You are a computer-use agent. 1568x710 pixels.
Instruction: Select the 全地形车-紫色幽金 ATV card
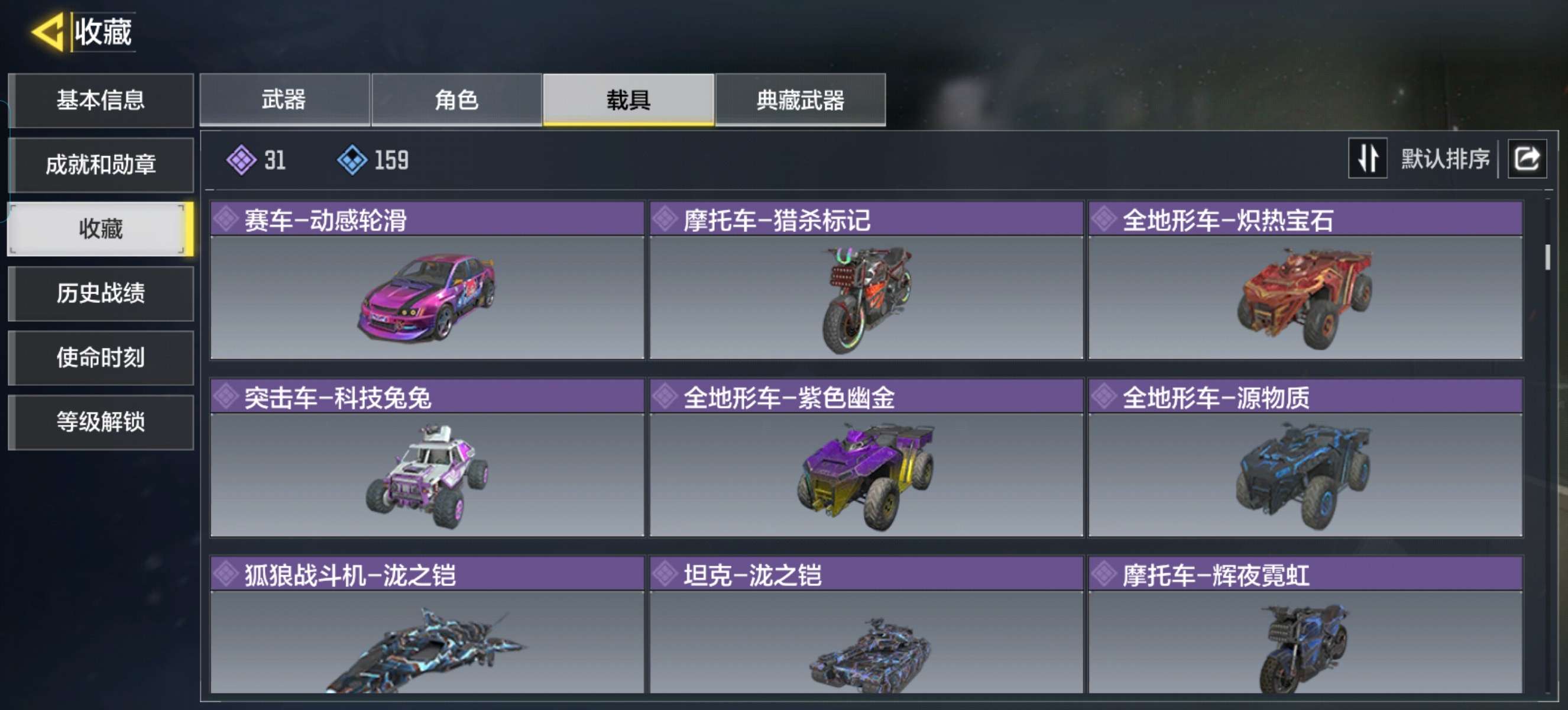point(866,457)
